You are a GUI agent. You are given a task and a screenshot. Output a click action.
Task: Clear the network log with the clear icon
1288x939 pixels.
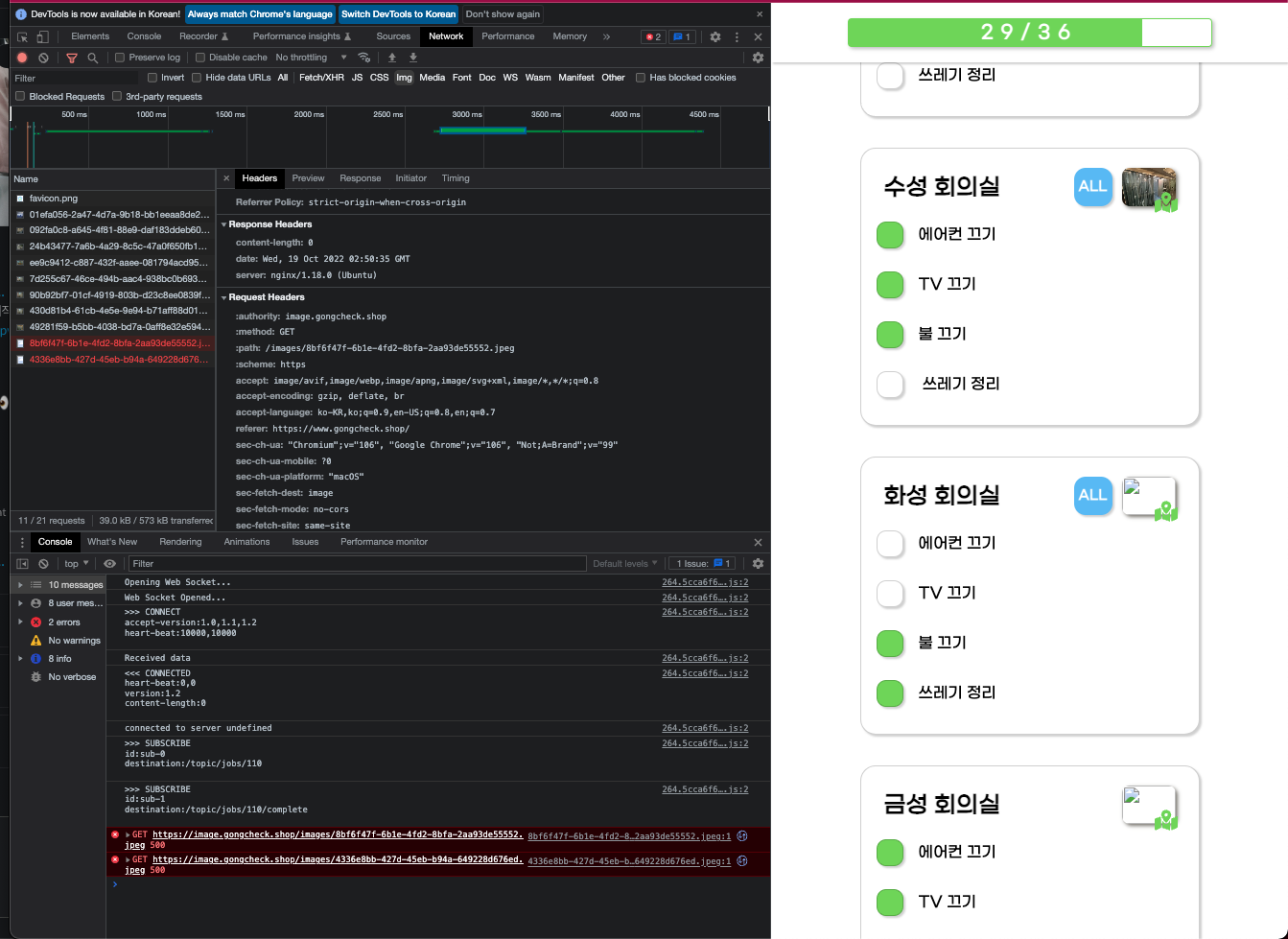click(x=42, y=57)
